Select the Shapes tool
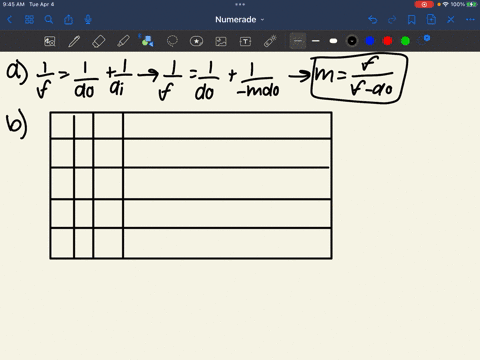This screenshot has width=480, height=360. coord(147,41)
